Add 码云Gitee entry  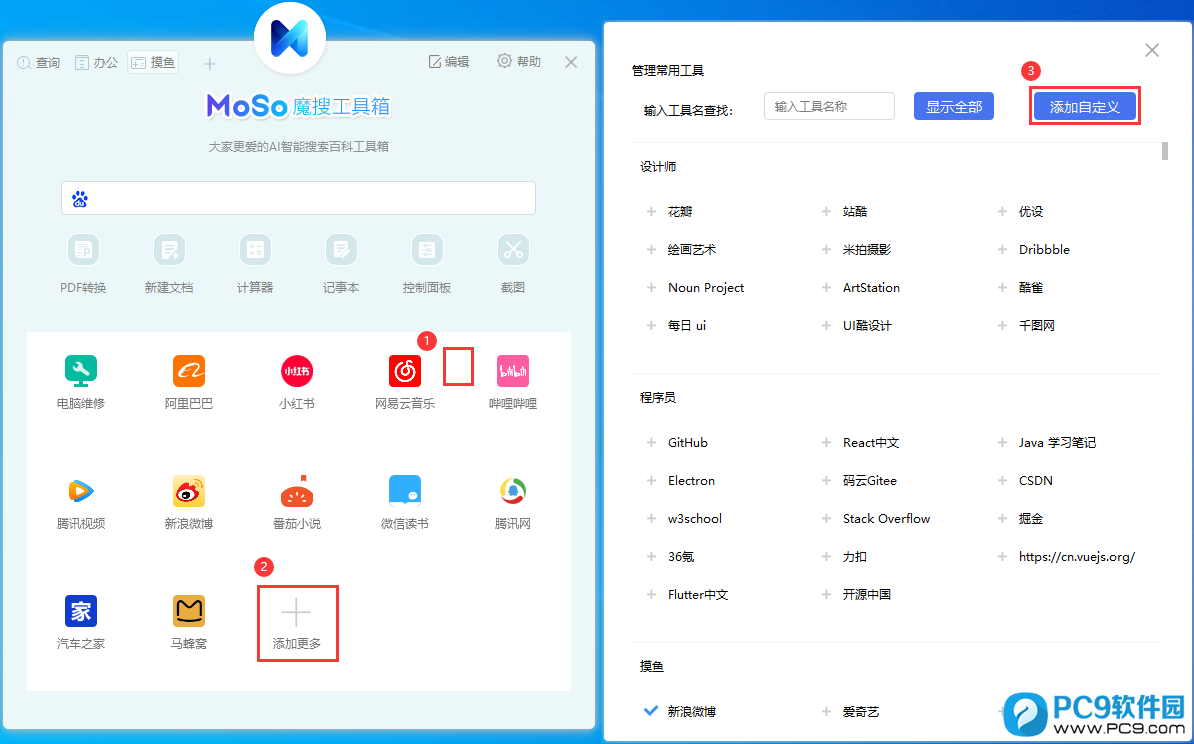pos(826,481)
